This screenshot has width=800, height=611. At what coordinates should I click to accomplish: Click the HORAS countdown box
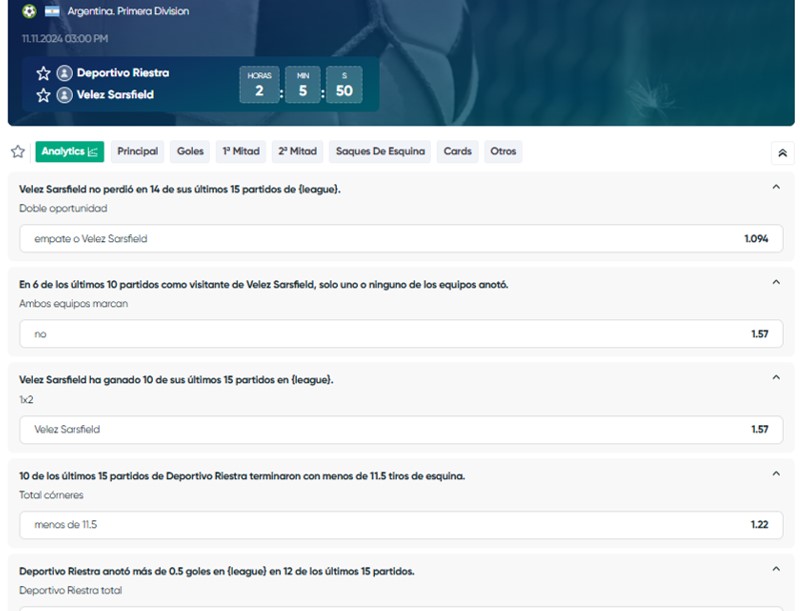260,85
